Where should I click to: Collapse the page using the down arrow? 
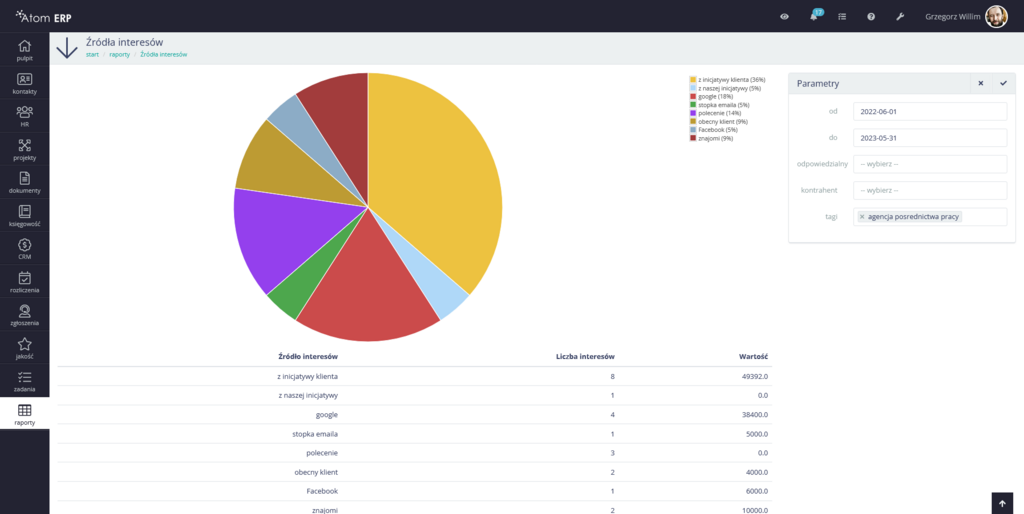(67, 48)
